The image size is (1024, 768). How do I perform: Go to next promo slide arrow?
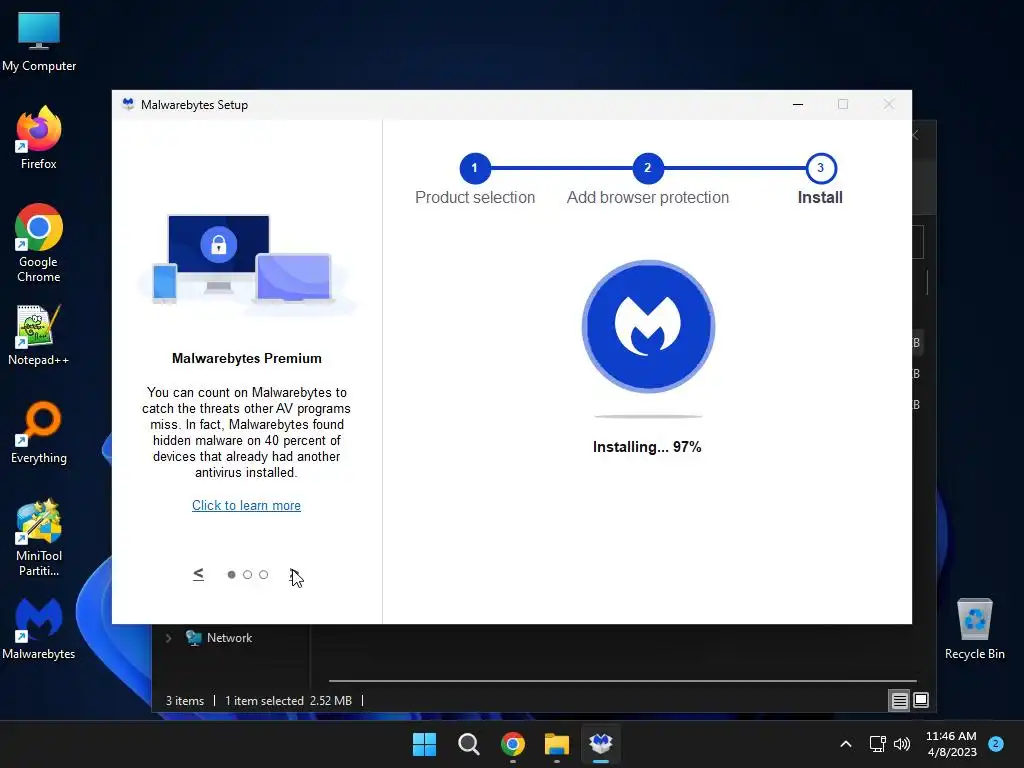pyautogui.click(x=295, y=574)
